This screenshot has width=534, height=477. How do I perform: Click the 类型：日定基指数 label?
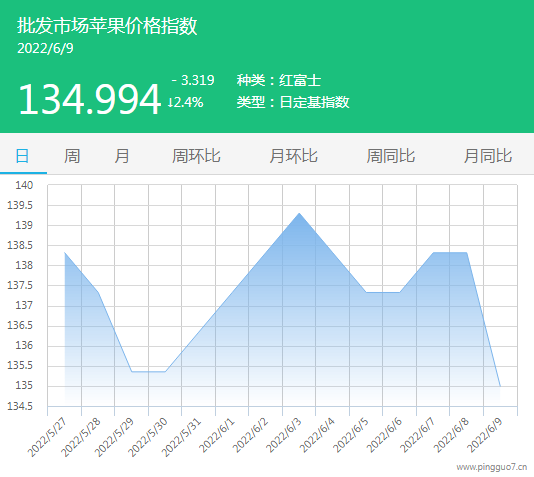pos(293,102)
